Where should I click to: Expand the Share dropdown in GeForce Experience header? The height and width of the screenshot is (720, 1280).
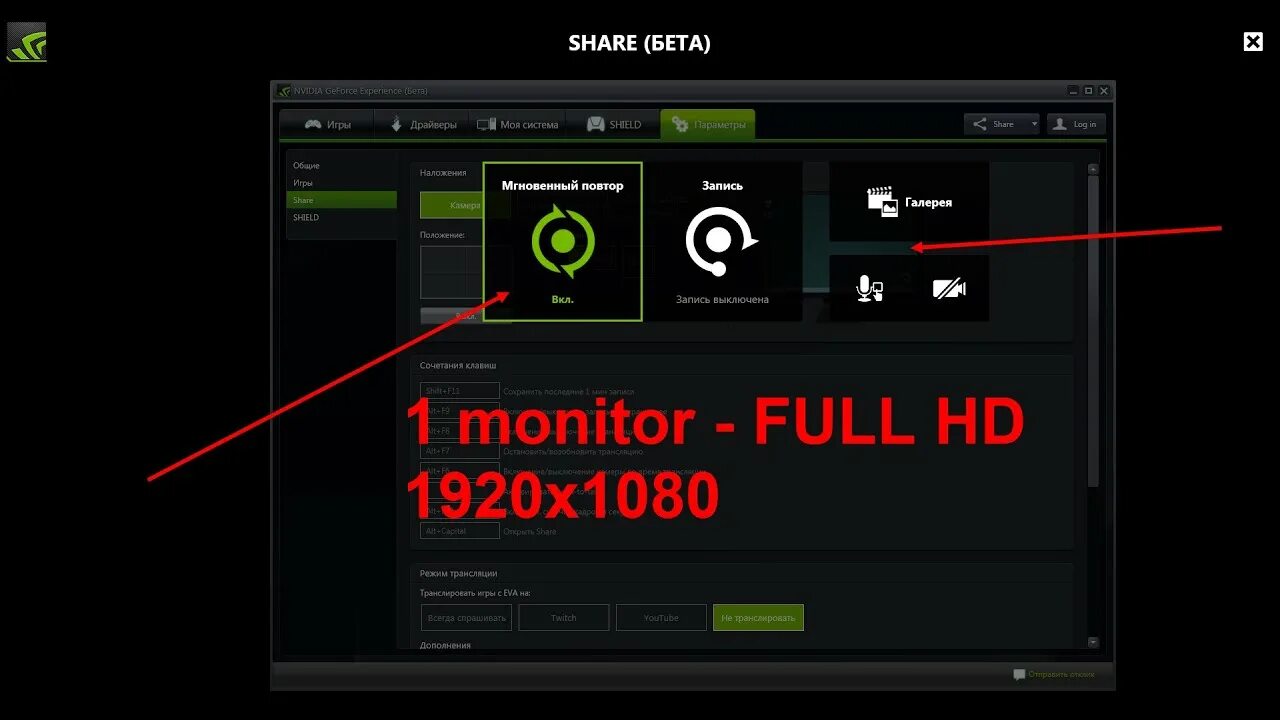(1002, 124)
